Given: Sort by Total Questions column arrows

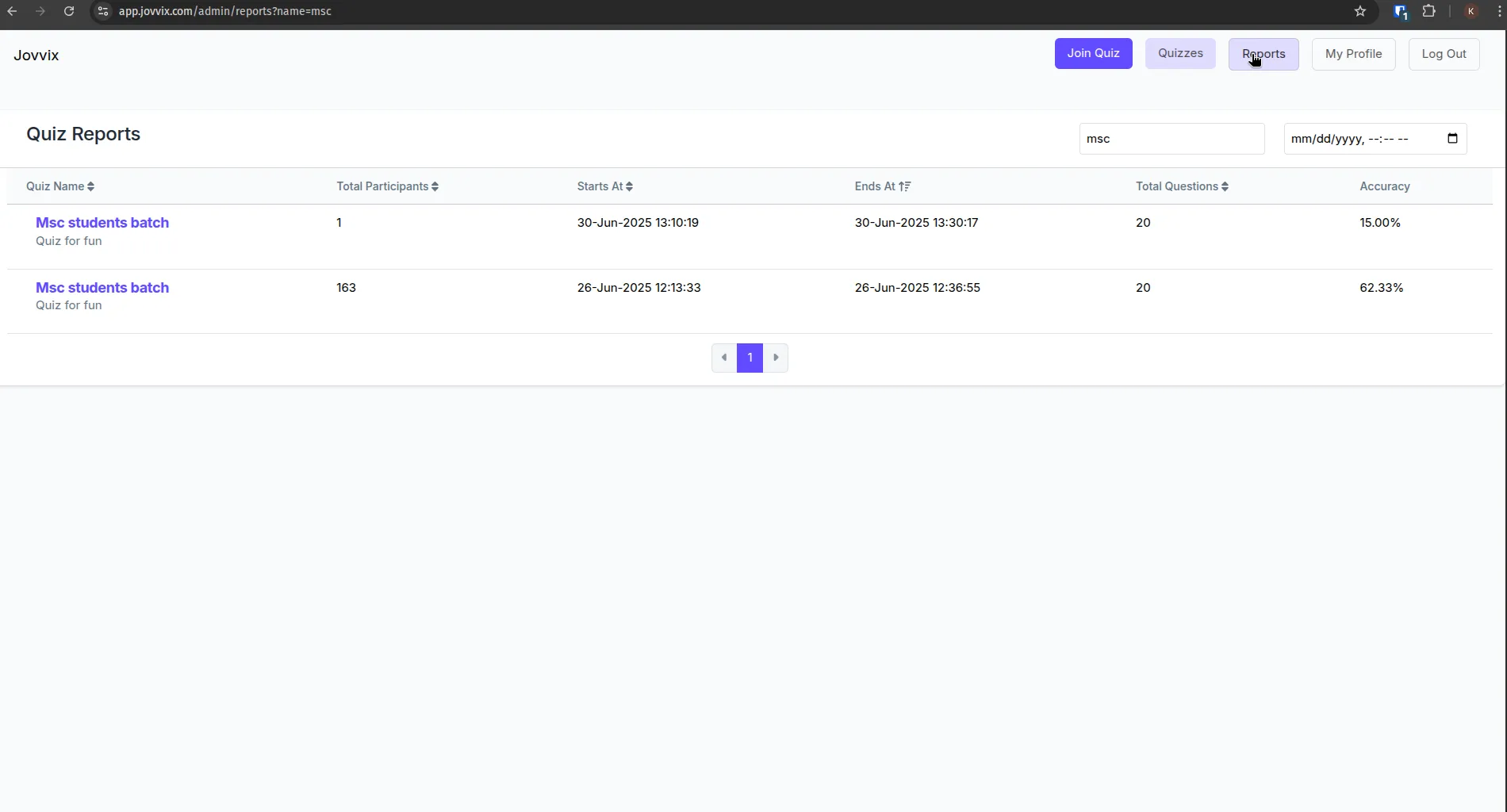Looking at the screenshot, I should (x=1225, y=186).
